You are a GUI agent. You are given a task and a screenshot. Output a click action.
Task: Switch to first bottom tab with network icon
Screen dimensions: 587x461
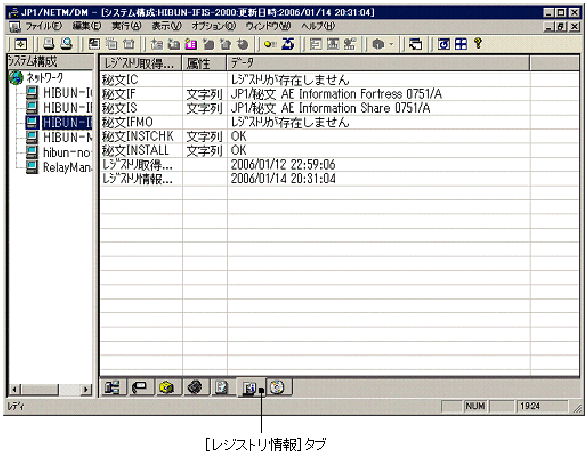112,387
